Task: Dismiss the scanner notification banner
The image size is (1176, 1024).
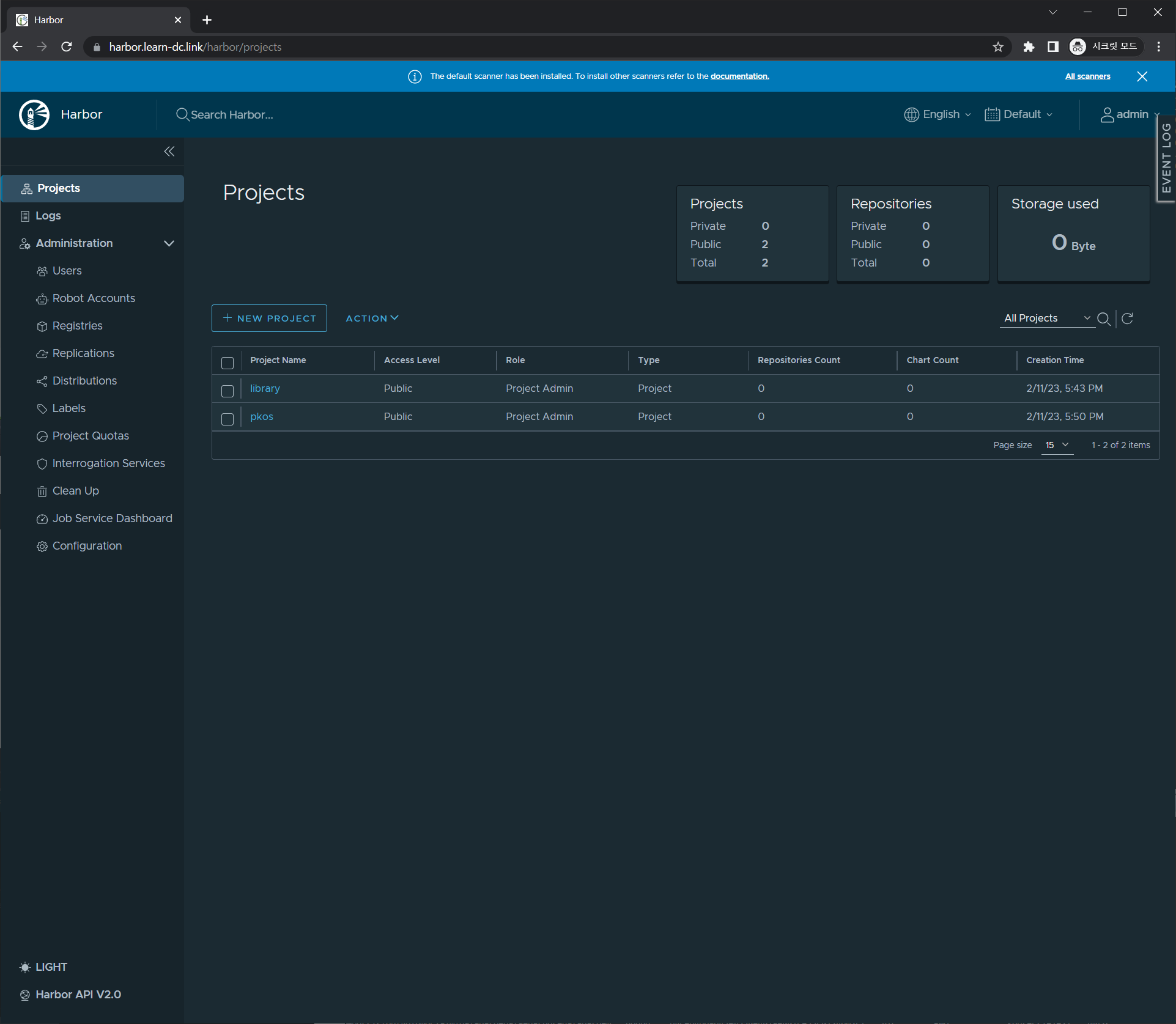Action: pyautogui.click(x=1142, y=76)
